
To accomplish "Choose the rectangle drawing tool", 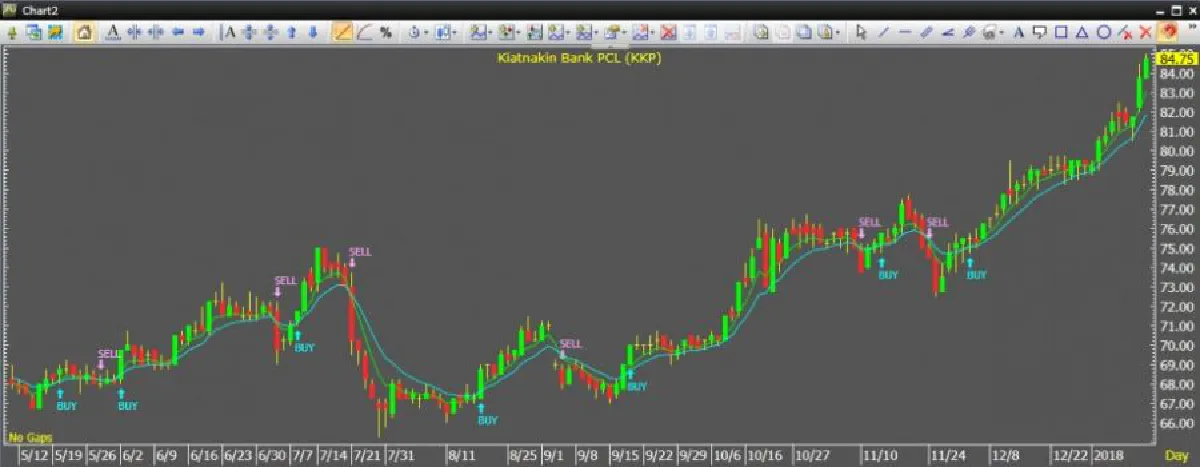I will click(x=1062, y=32).
